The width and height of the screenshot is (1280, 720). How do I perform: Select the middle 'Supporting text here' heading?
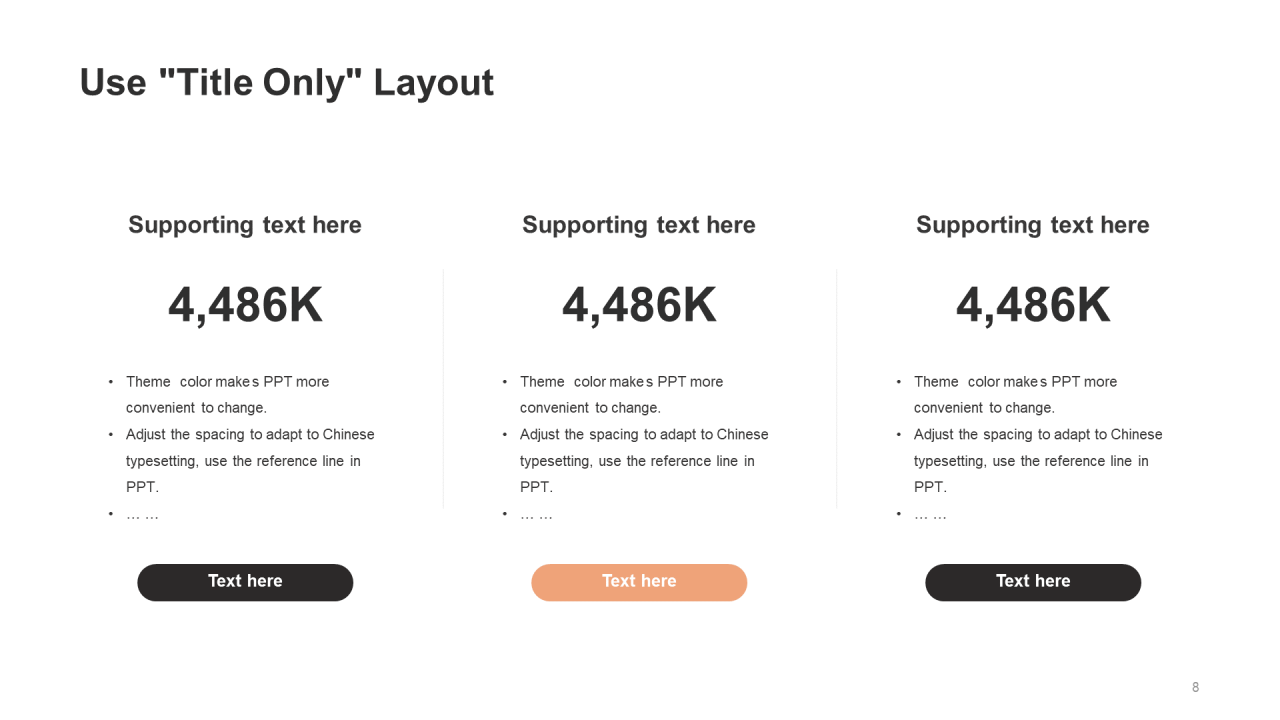(639, 225)
